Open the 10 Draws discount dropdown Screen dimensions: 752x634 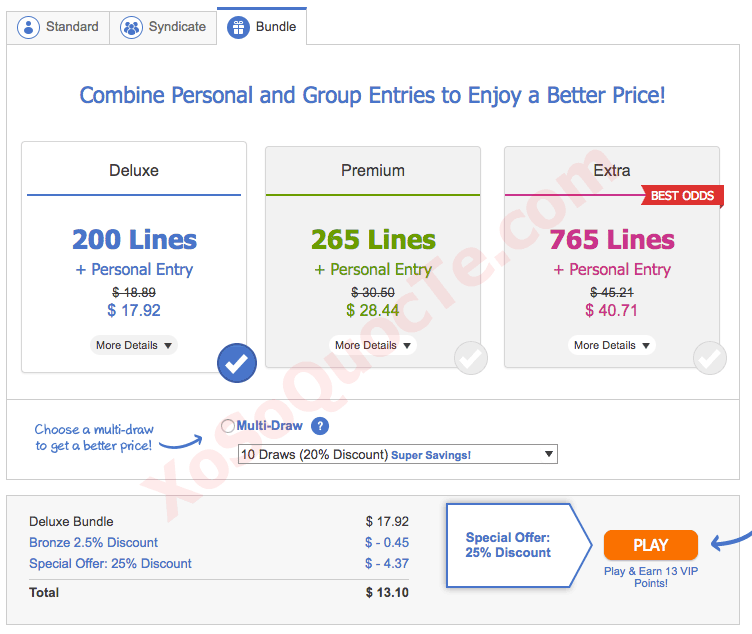pos(397,454)
